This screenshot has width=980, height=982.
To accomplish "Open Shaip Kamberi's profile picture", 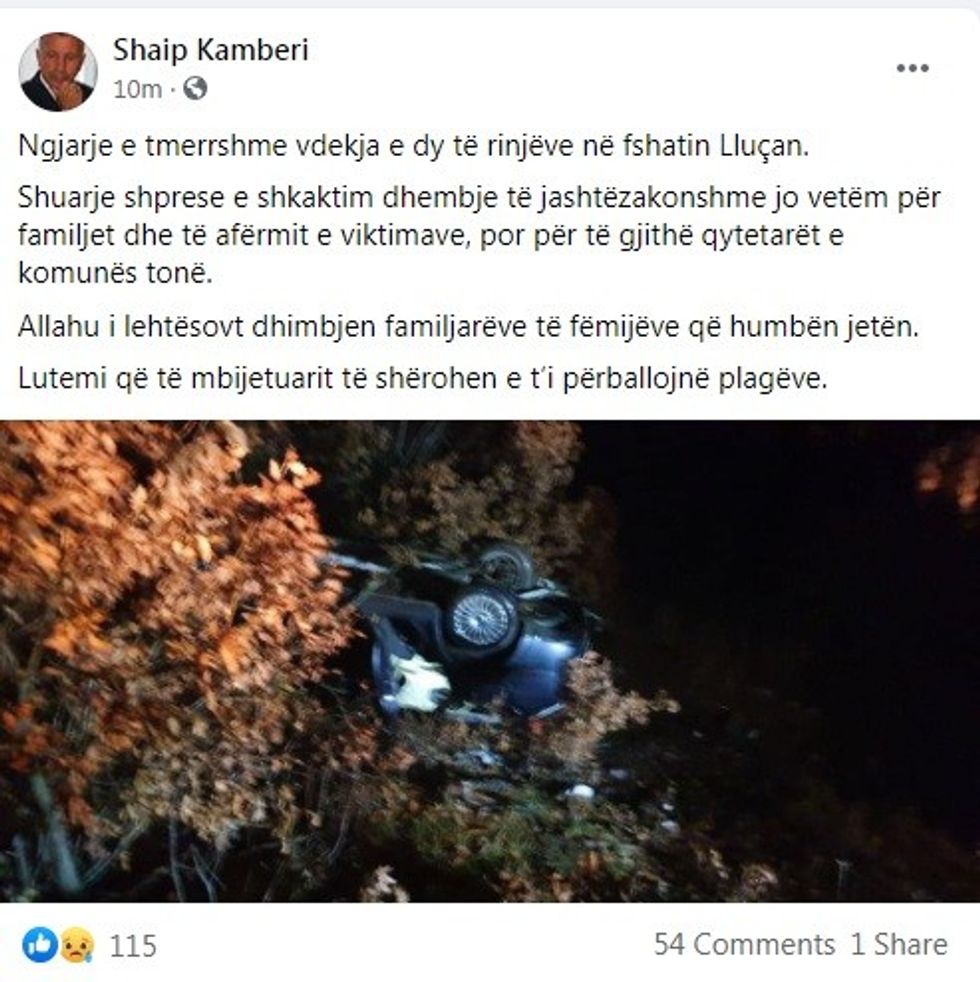I will pos(58,71).
